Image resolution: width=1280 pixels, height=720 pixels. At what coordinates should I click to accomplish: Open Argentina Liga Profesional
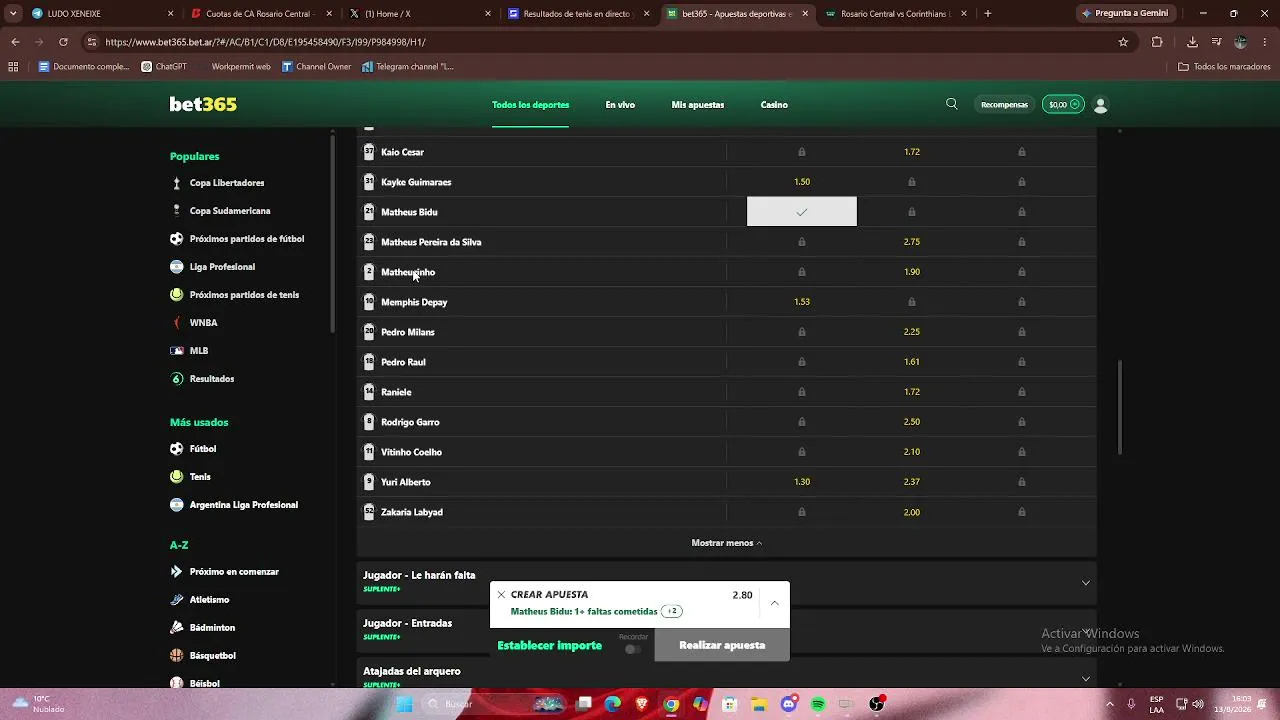[x=244, y=505]
